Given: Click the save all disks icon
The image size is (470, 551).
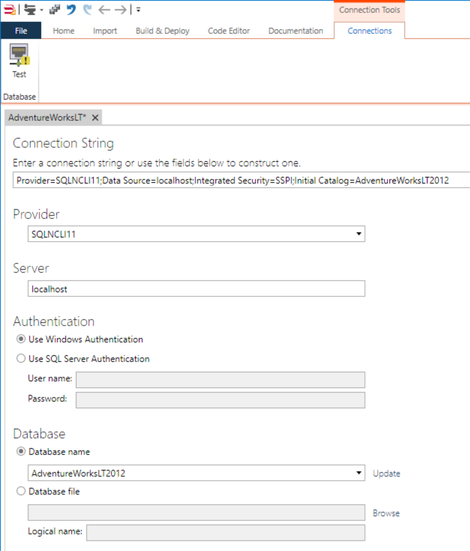Looking at the screenshot, I should [x=54, y=9].
